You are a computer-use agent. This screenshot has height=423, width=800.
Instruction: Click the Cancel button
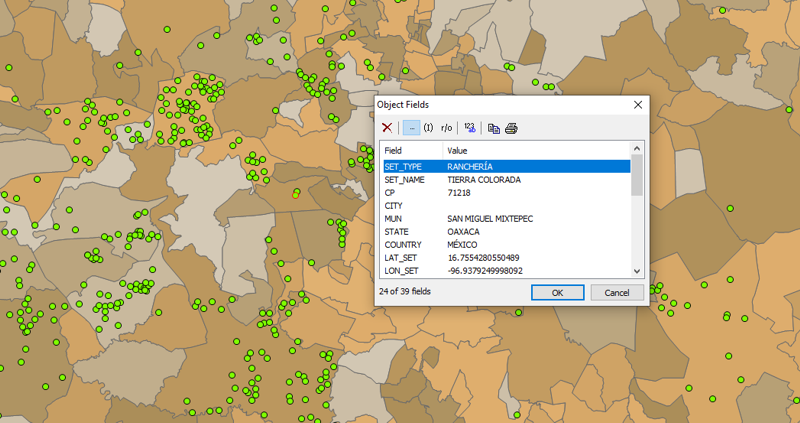coord(617,293)
